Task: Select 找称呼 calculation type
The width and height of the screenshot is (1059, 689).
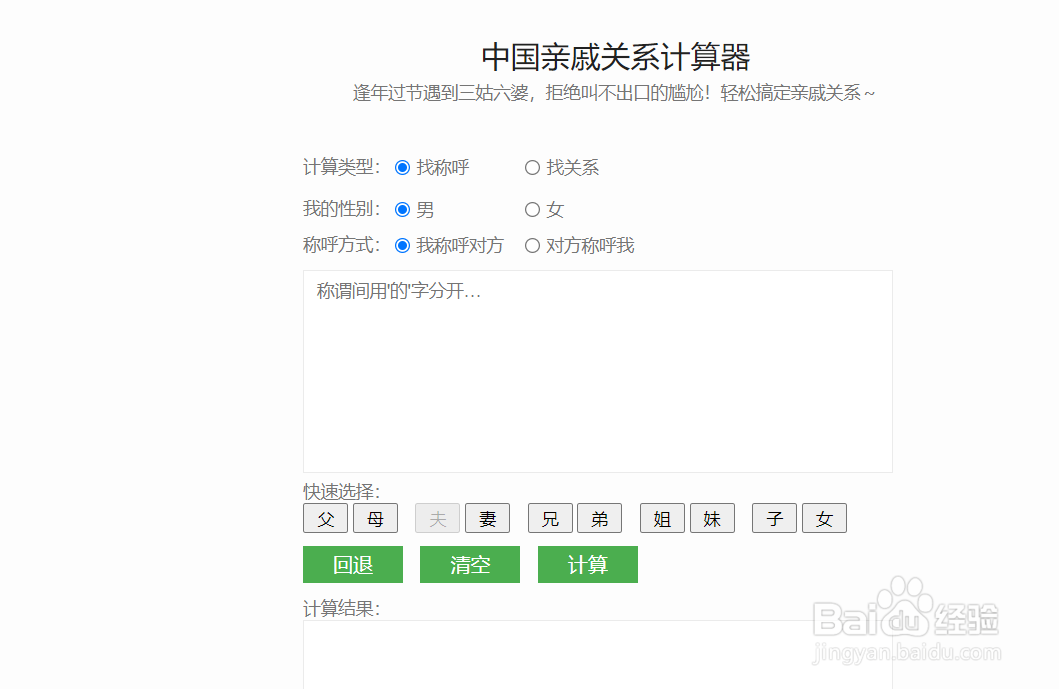Action: (x=402, y=168)
